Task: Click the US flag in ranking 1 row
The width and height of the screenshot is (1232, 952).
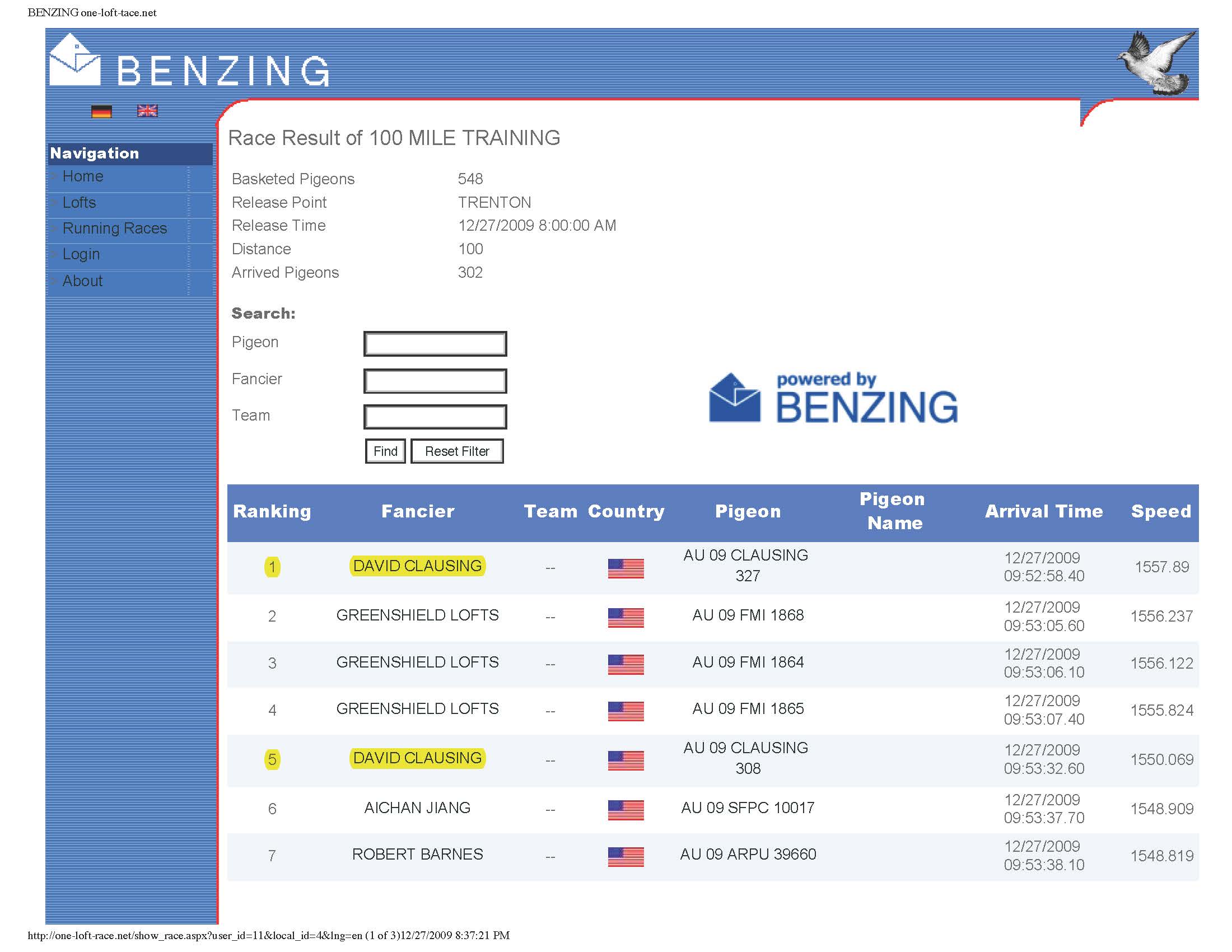Action: (x=626, y=568)
